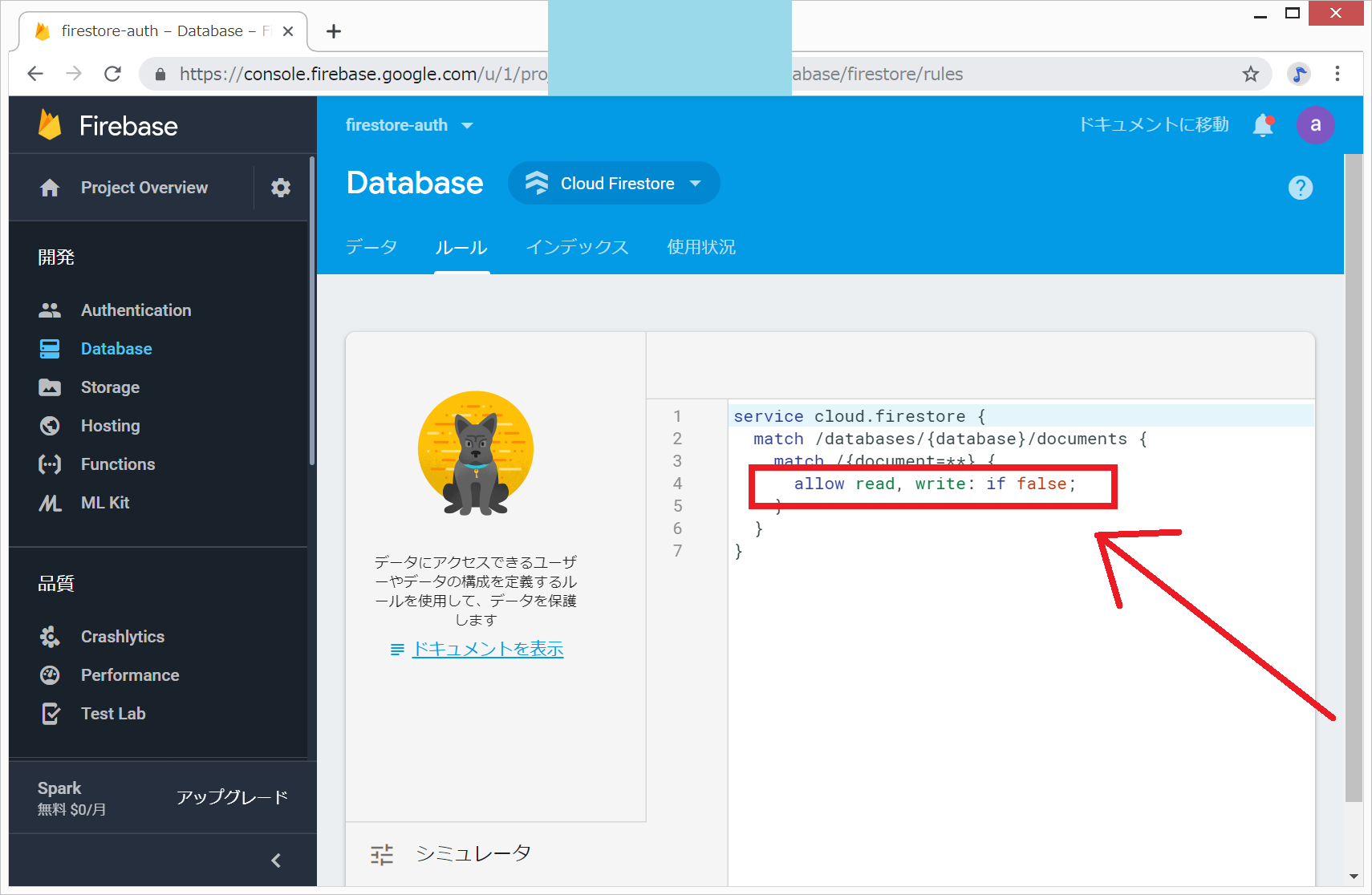The image size is (1372, 895).
Task: Click the ML Kit icon
Action: [50, 503]
